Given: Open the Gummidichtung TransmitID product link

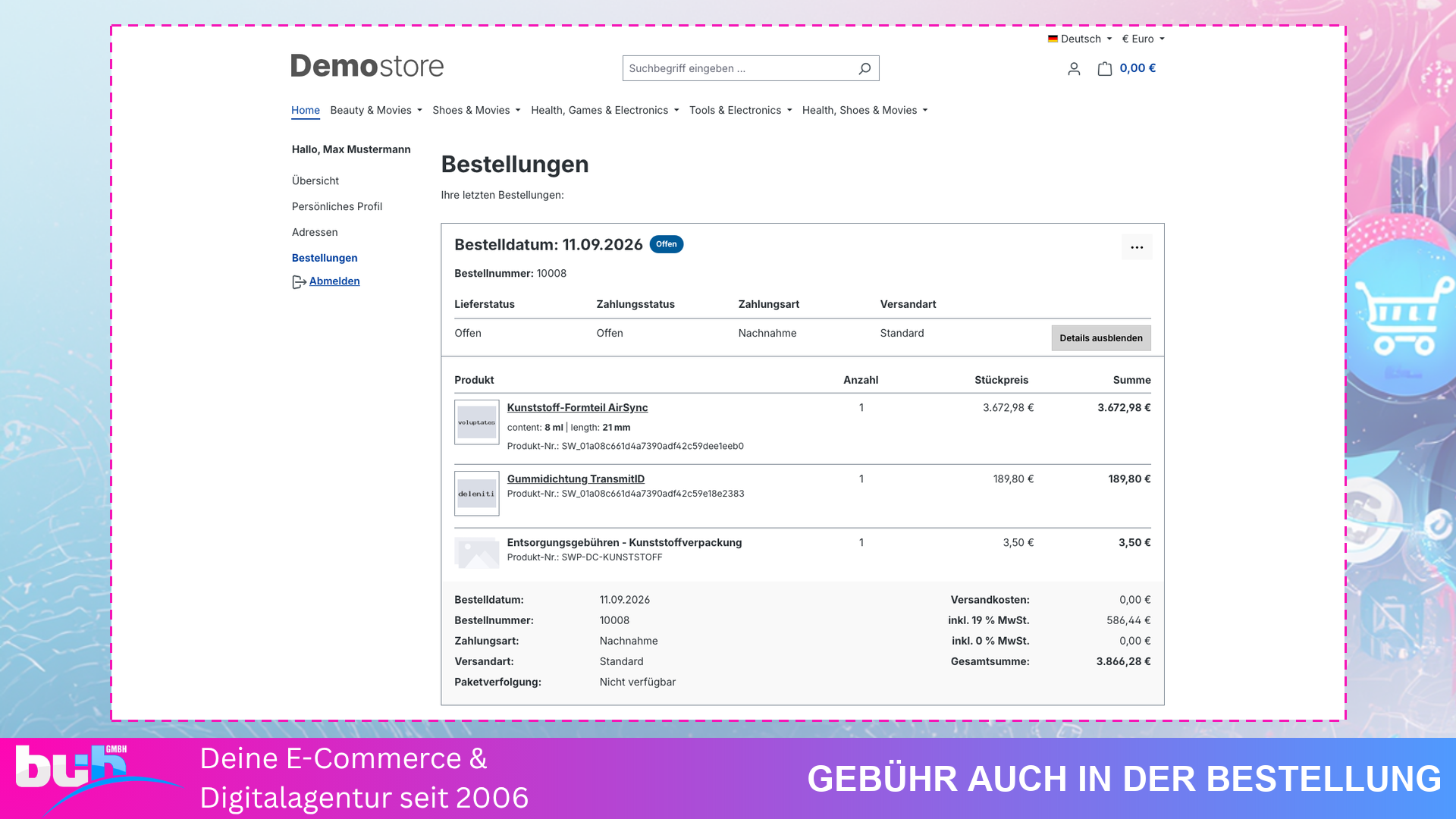Looking at the screenshot, I should pyautogui.click(x=576, y=479).
